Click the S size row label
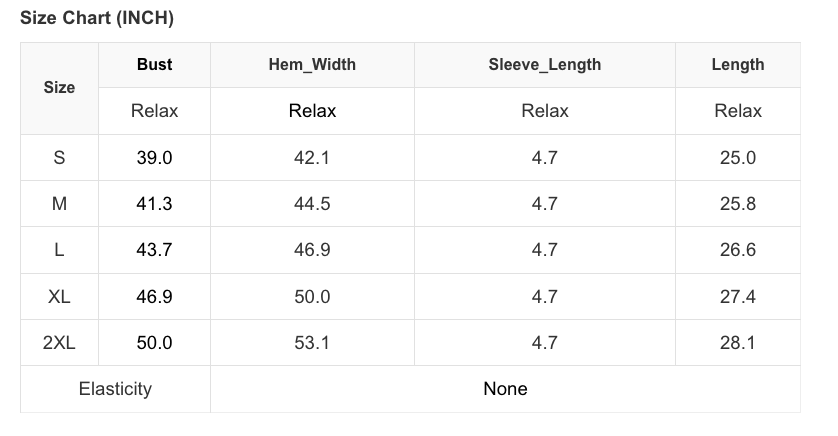Viewport: 838px width, 436px height. click(59, 158)
